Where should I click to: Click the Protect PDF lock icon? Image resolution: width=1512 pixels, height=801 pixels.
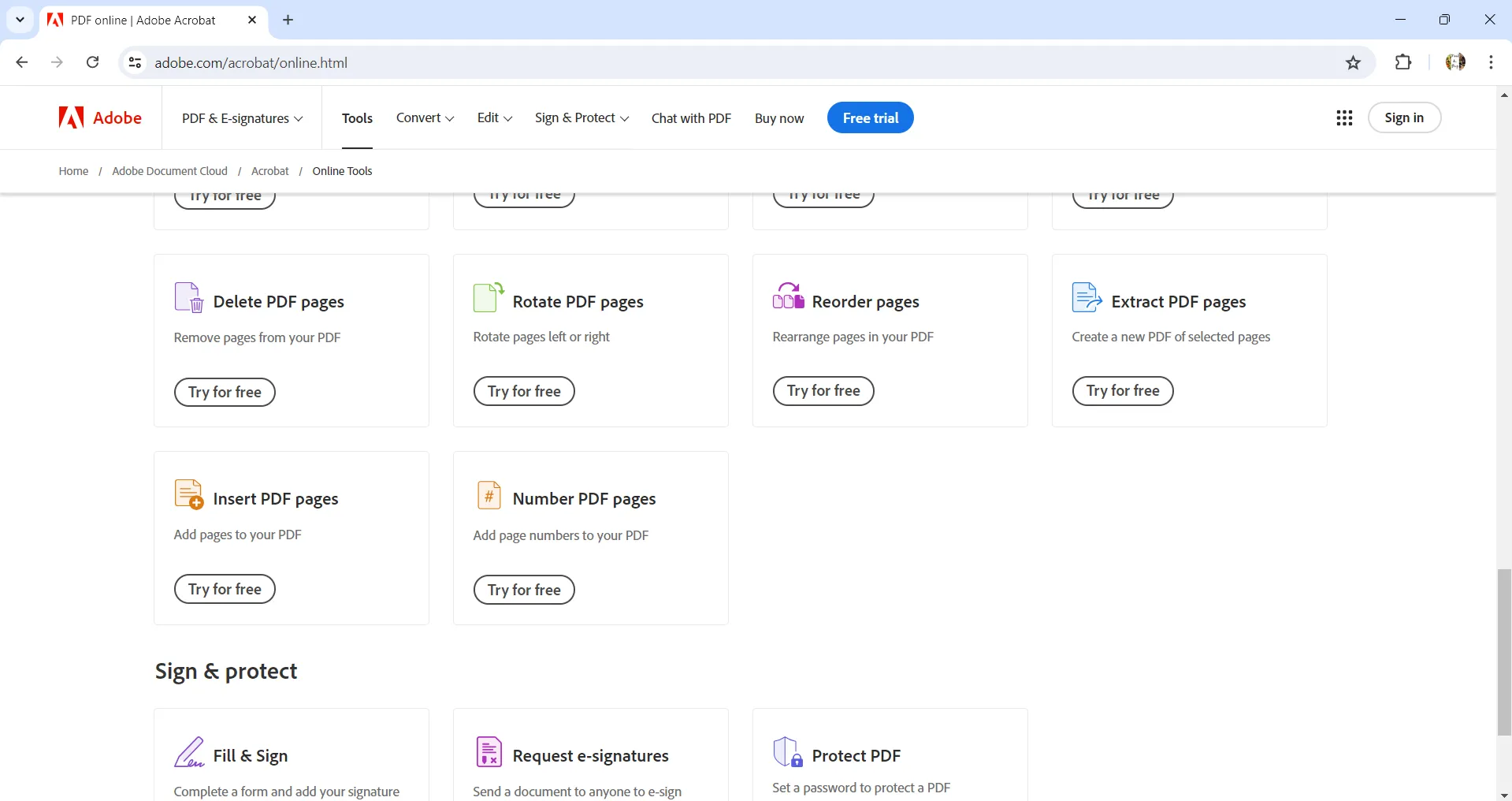coord(787,753)
